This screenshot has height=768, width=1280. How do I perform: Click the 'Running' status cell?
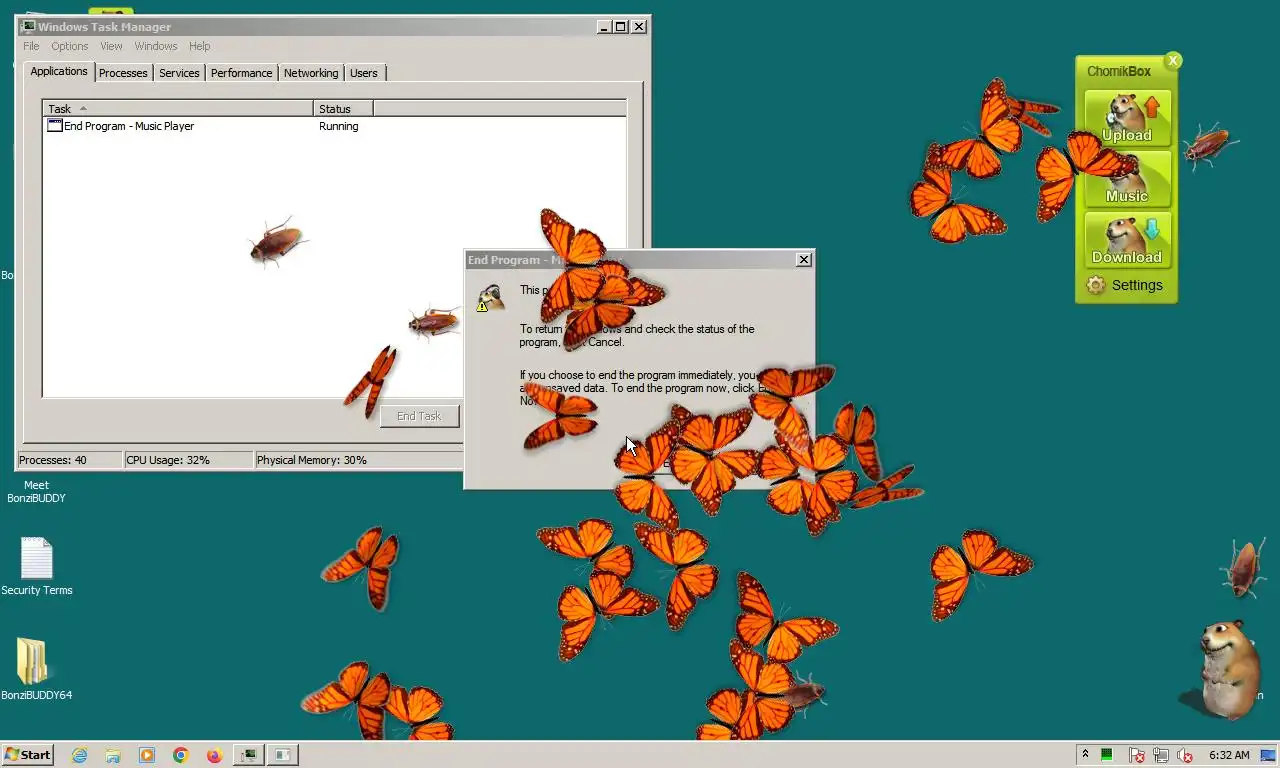pos(338,126)
